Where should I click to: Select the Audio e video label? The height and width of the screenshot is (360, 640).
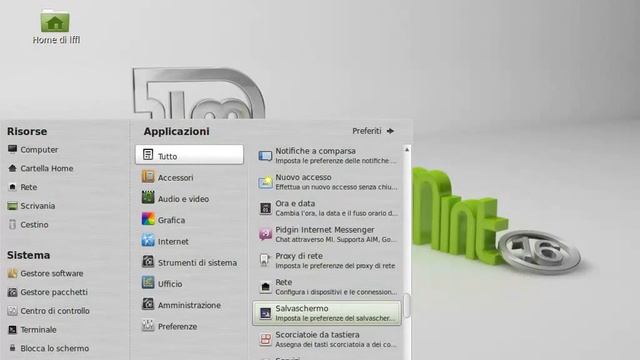183,199
